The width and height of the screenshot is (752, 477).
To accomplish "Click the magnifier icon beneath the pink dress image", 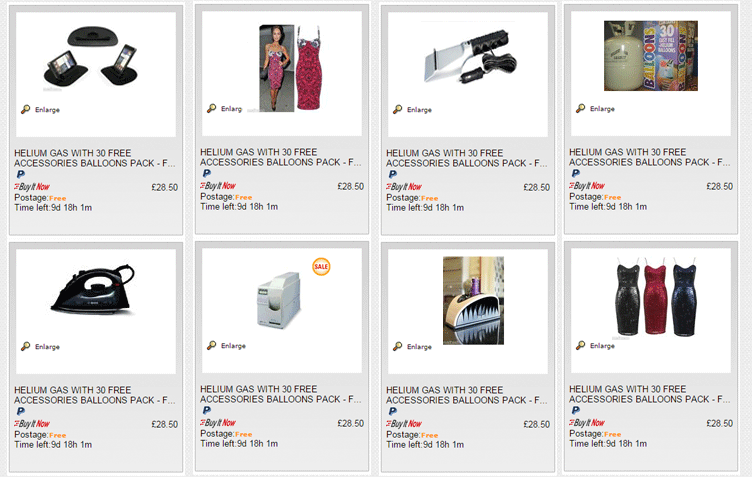I will 211,108.
